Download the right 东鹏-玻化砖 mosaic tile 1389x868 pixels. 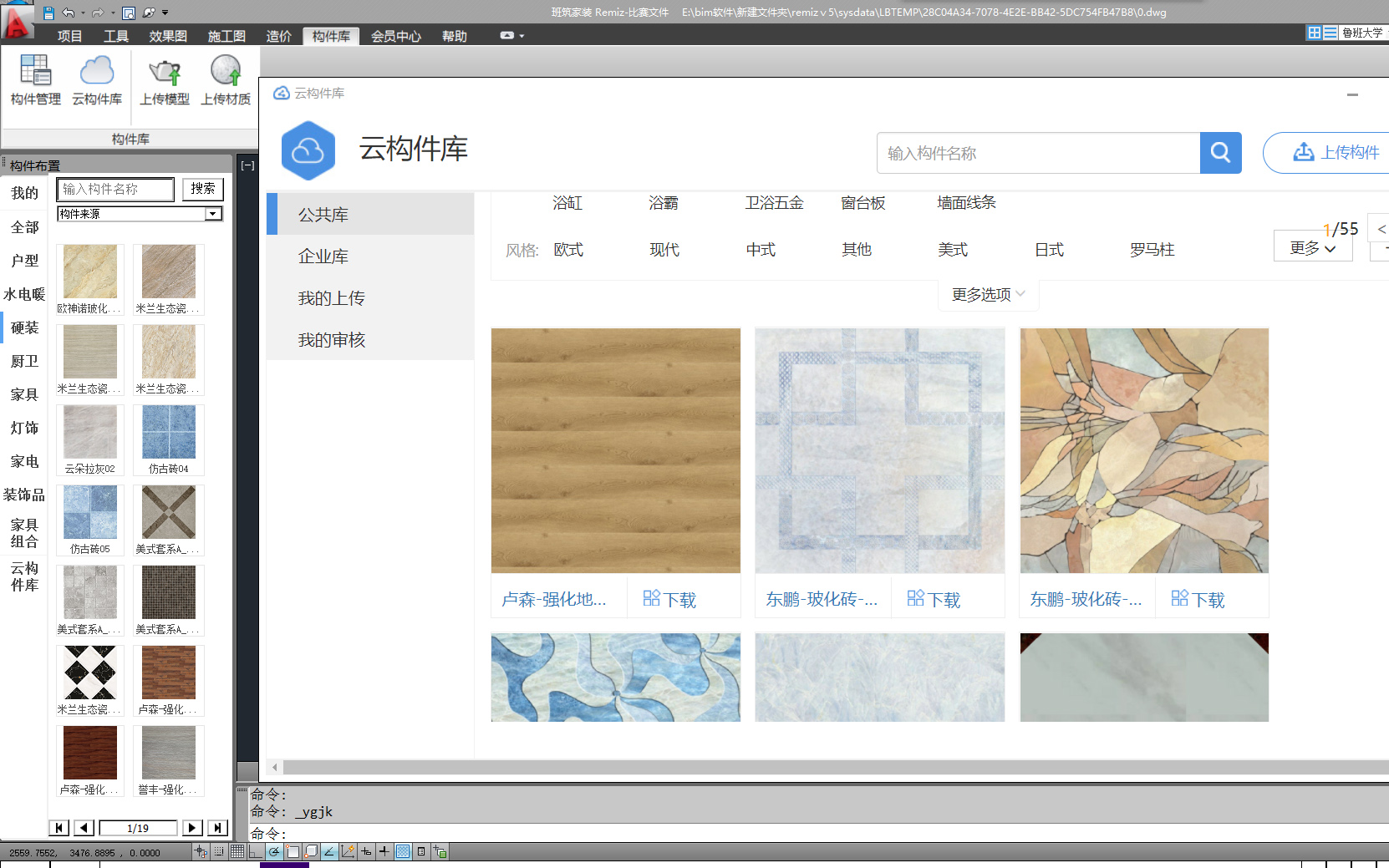click(1198, 599)
